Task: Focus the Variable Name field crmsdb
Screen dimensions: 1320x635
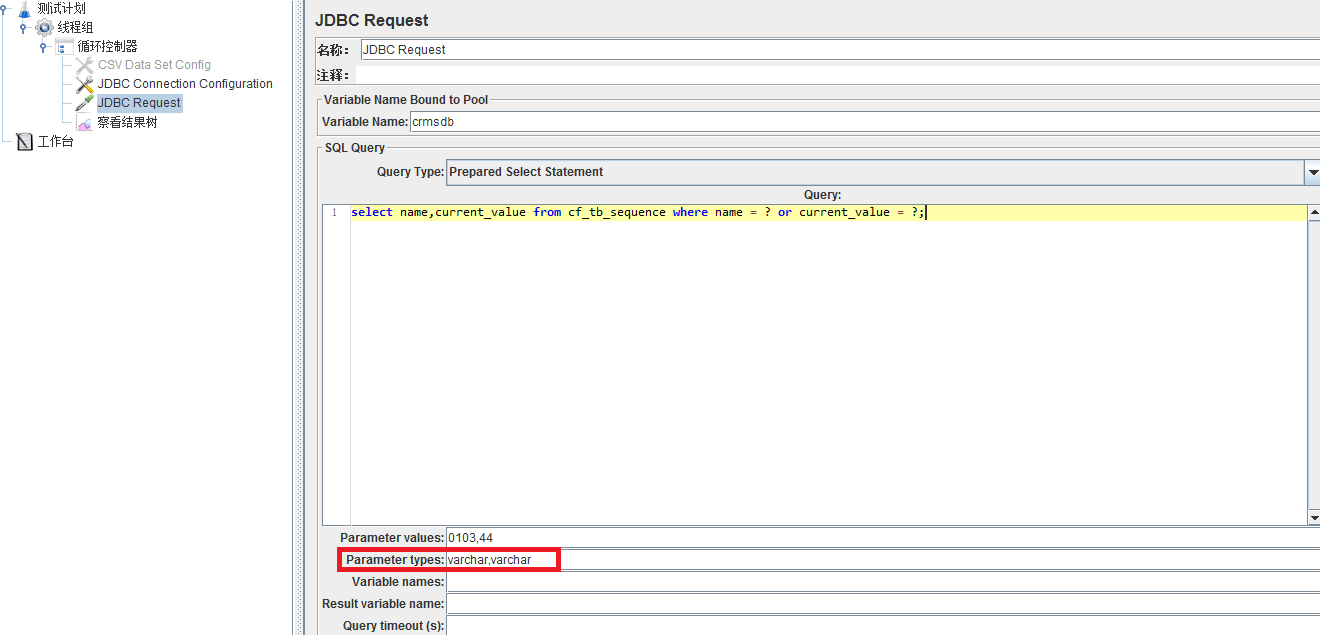Action: (x=865, y=121)
